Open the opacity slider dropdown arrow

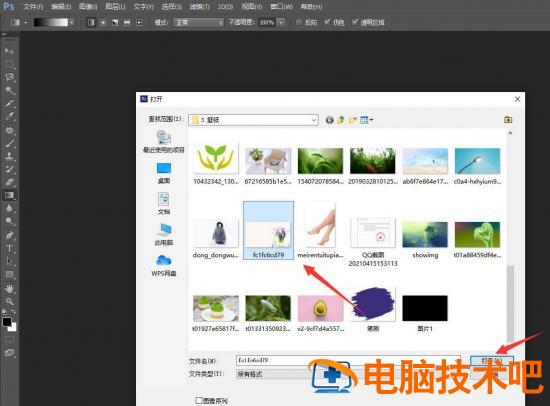[x=281, y=22]
